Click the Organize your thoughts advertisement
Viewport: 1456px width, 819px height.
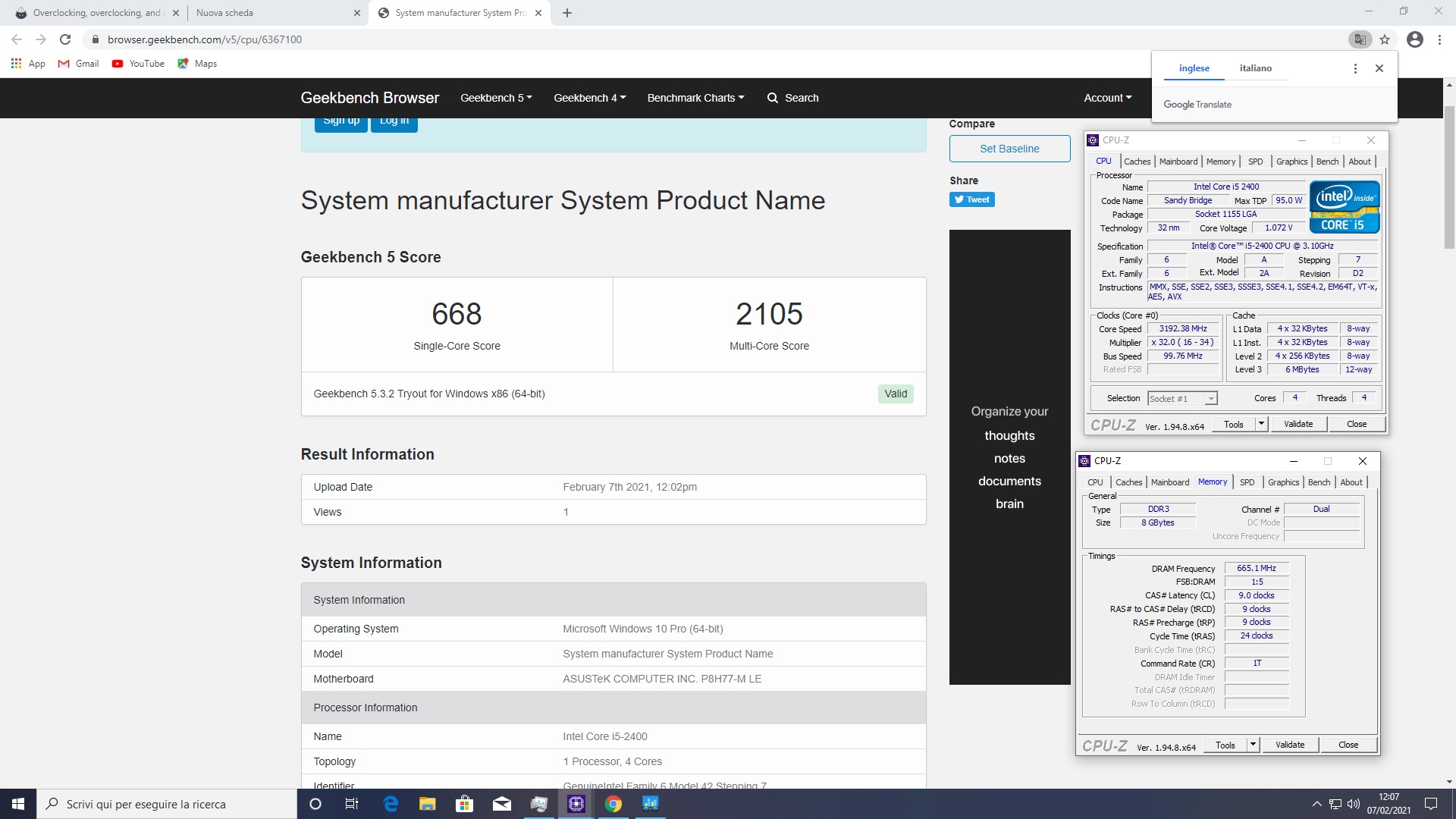(x=1009, y=457)
